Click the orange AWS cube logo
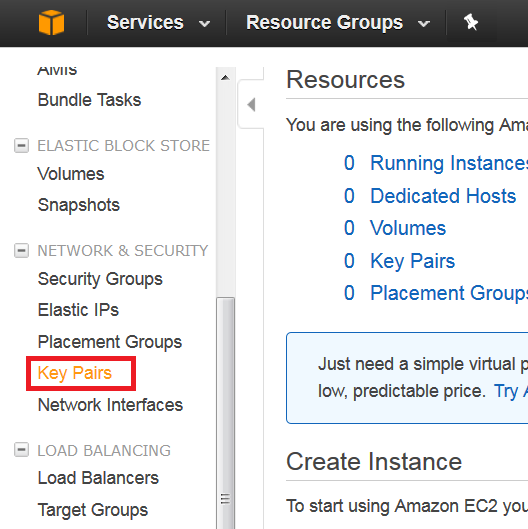Image resolution: width=528 pixels, height=529 pixels. coord(51,23)
